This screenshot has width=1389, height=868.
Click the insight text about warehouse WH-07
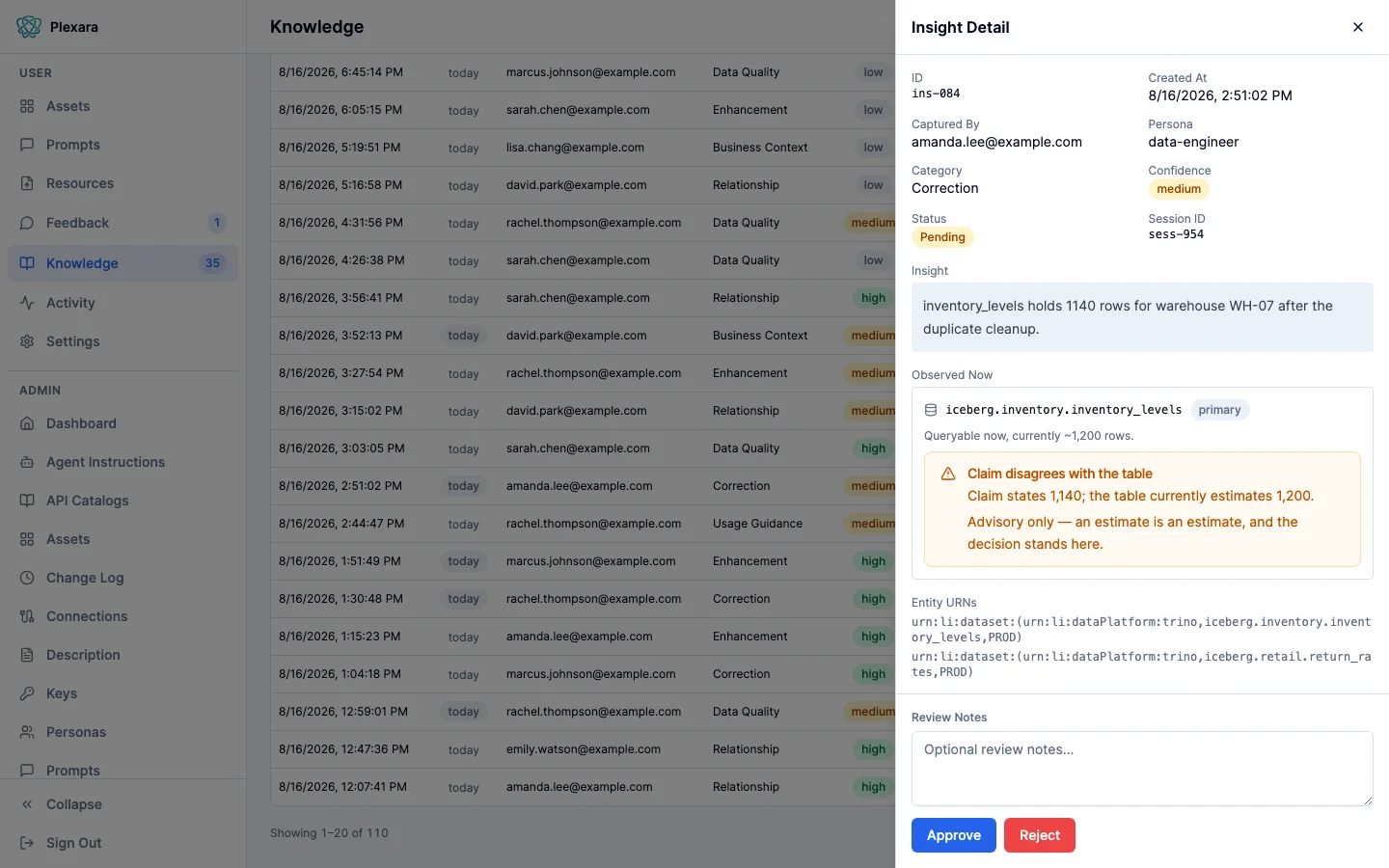tap(1142, 317)
